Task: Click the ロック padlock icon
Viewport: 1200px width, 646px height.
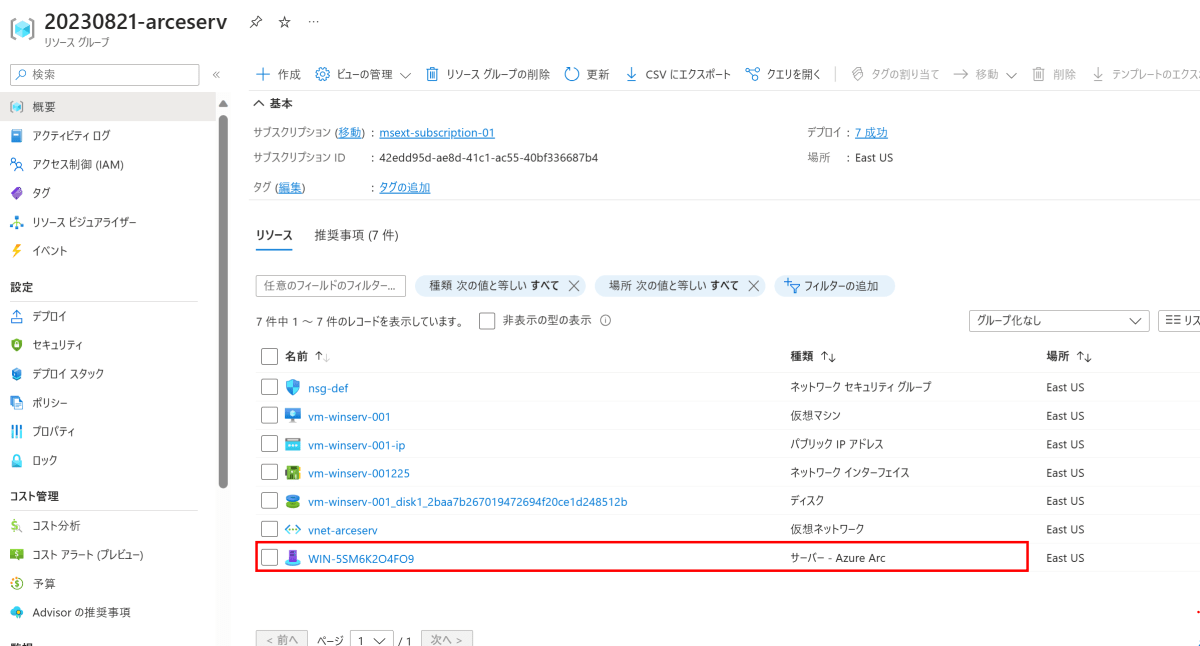Action: (16, 461)
